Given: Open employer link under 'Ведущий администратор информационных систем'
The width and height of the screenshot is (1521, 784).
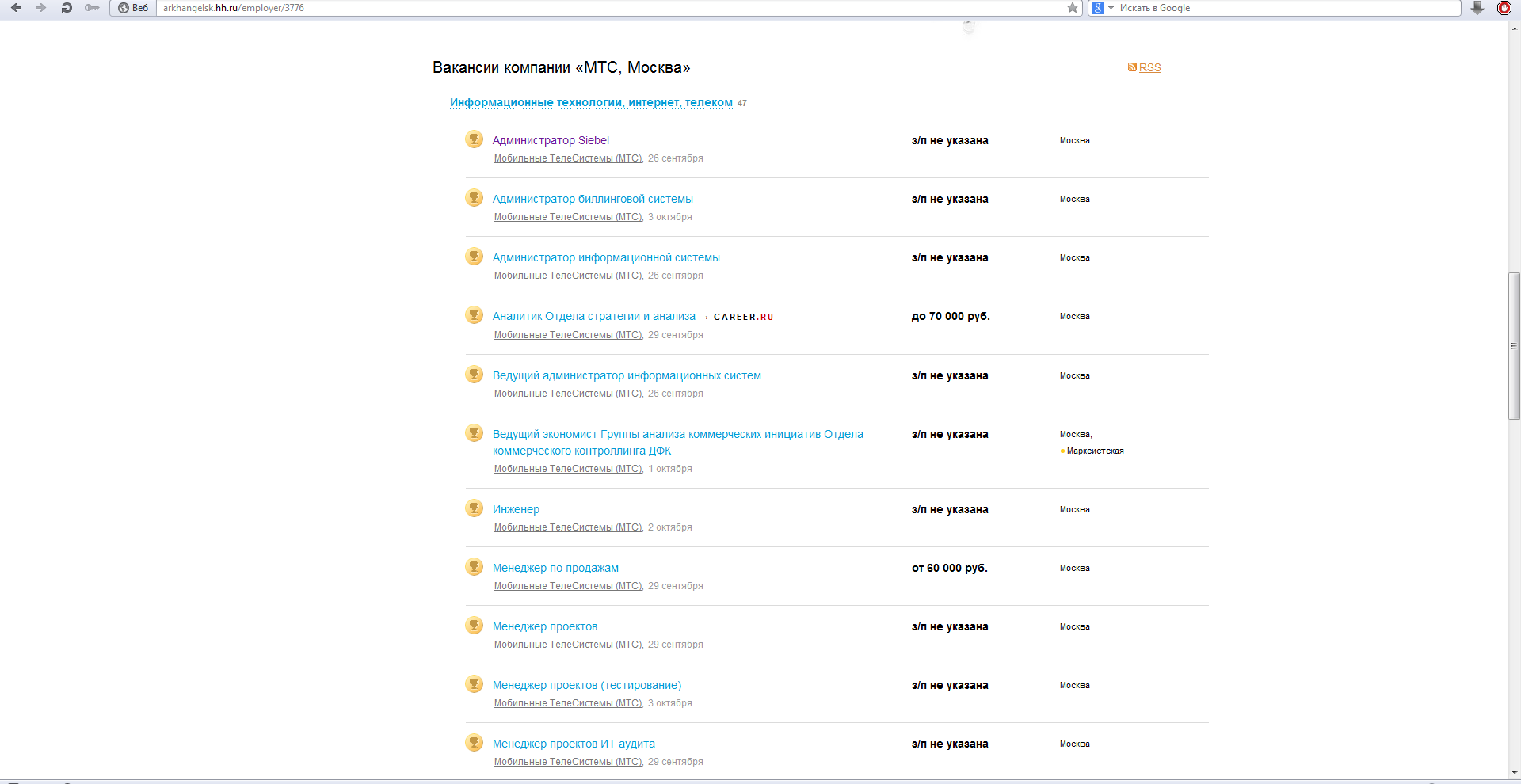Looking at the screenshot, I should [568, 394].
